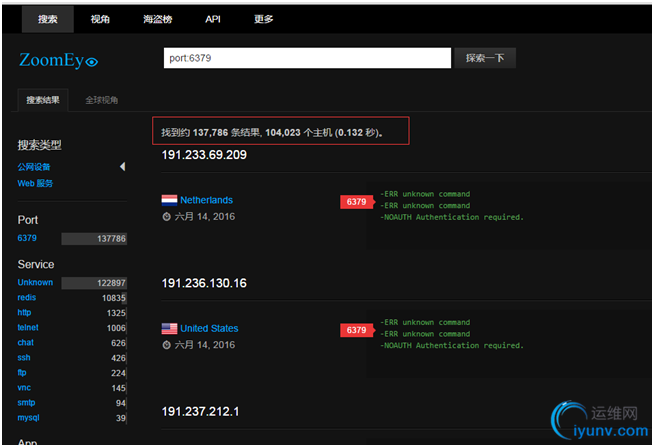
Task: Open the 搜索 top navigation item
Action: (48, 19)
